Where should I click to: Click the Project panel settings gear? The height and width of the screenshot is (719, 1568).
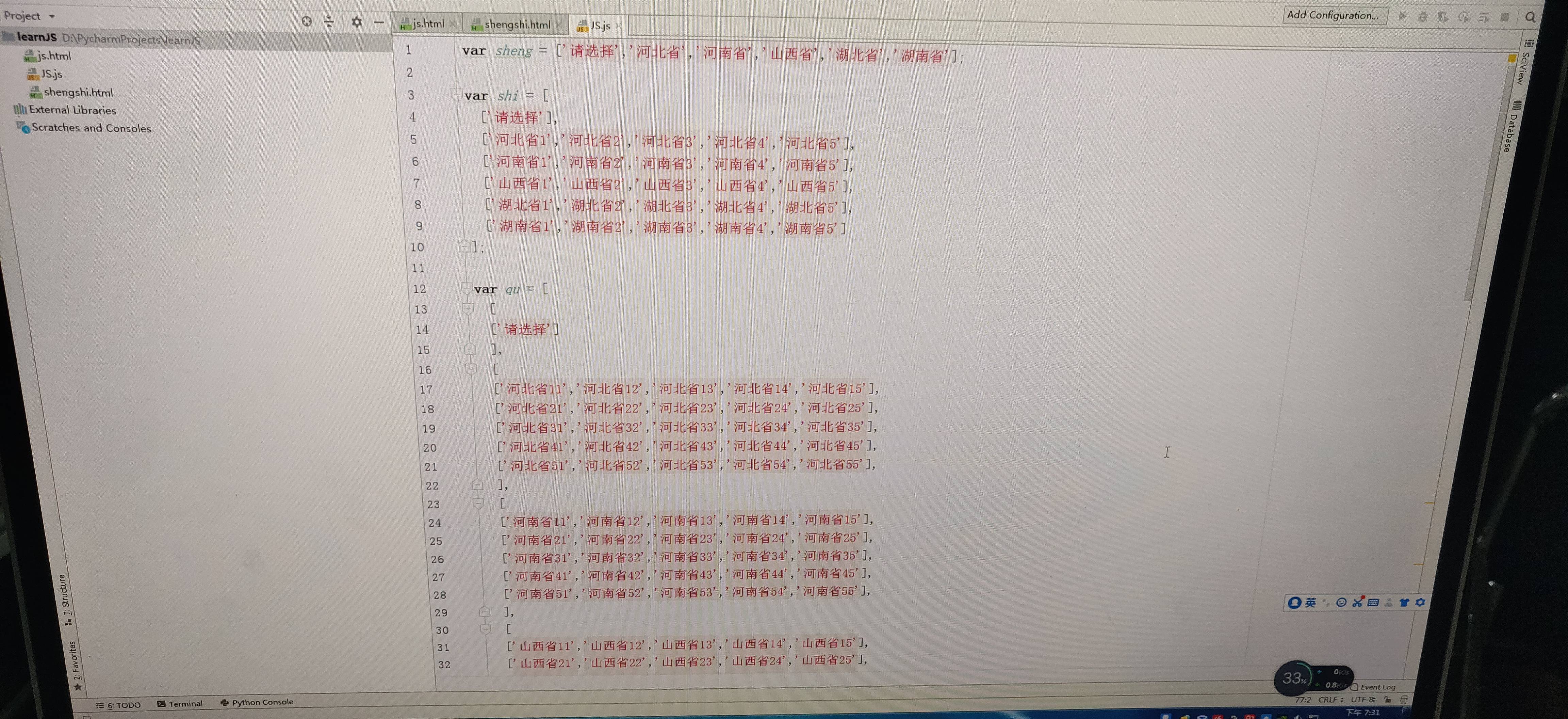(357, 22)
